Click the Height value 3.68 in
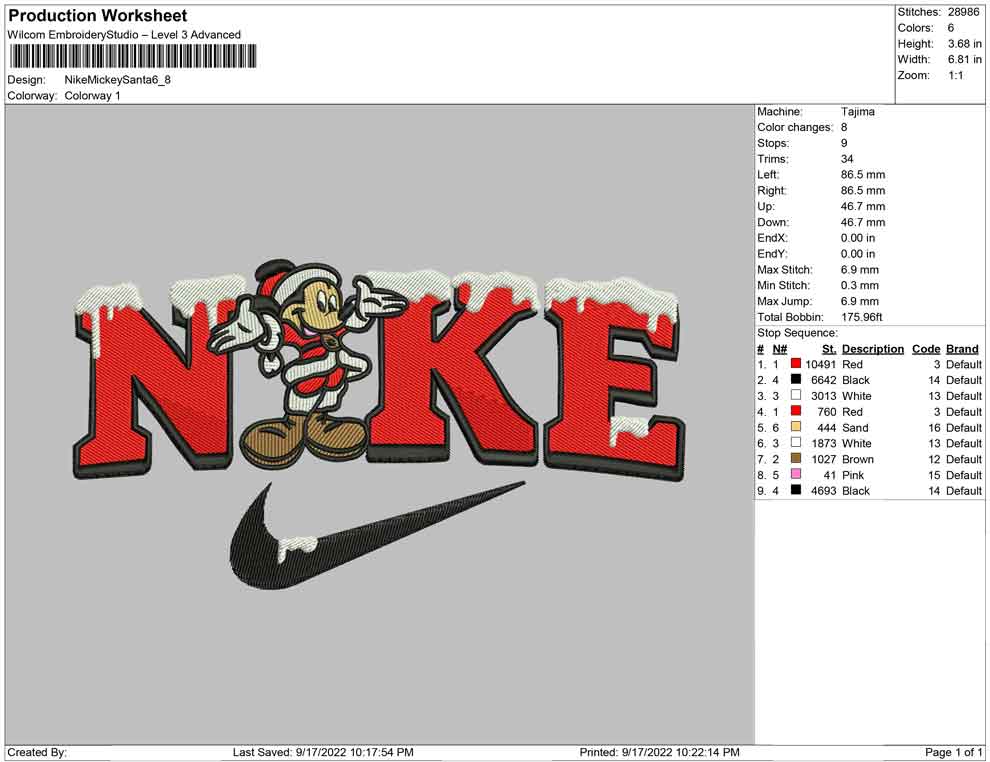Image resolution: width=990 pixels, height=762 pixels. click(965, 44)
